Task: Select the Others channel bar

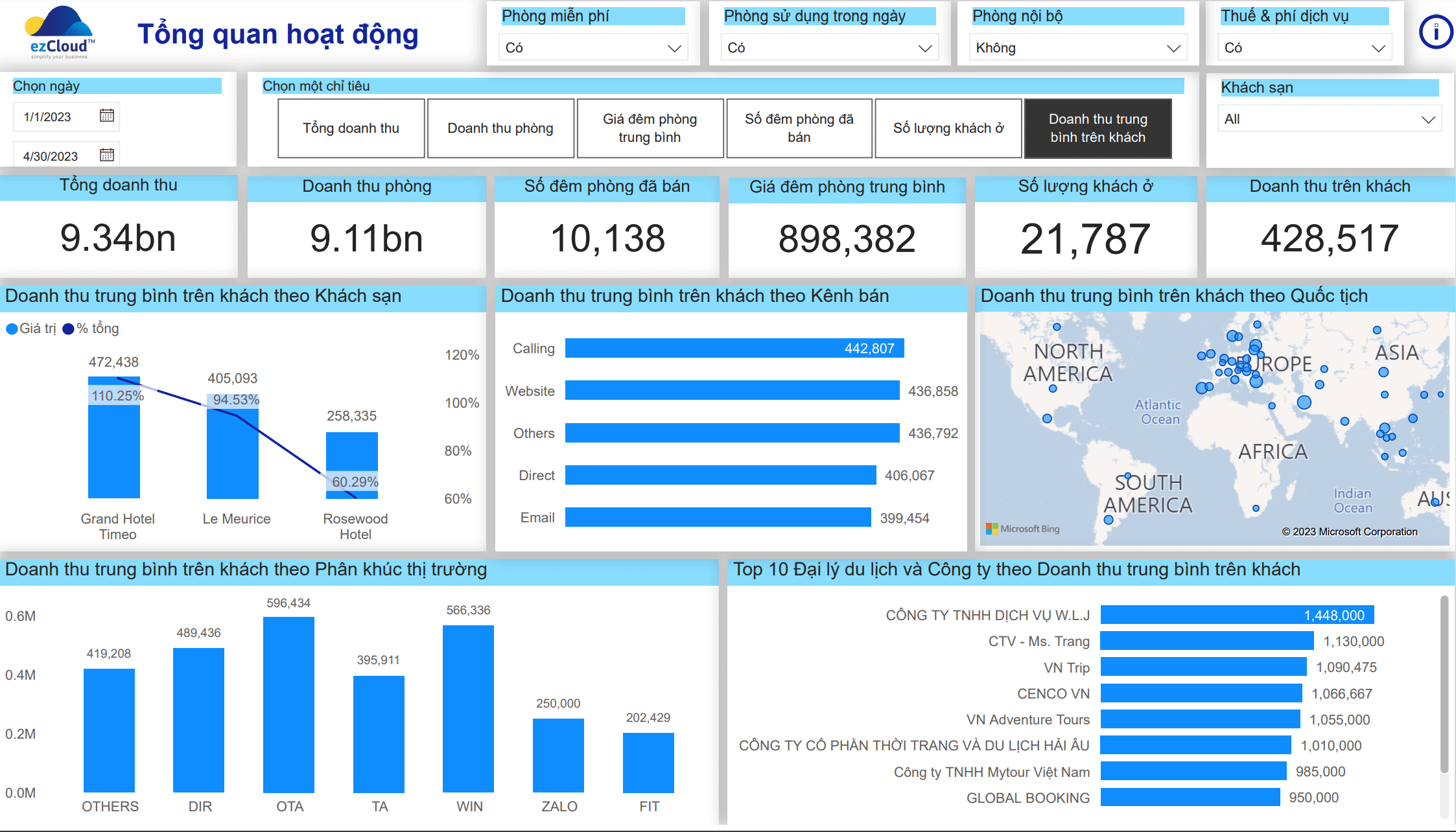Action: coord(733,433)
